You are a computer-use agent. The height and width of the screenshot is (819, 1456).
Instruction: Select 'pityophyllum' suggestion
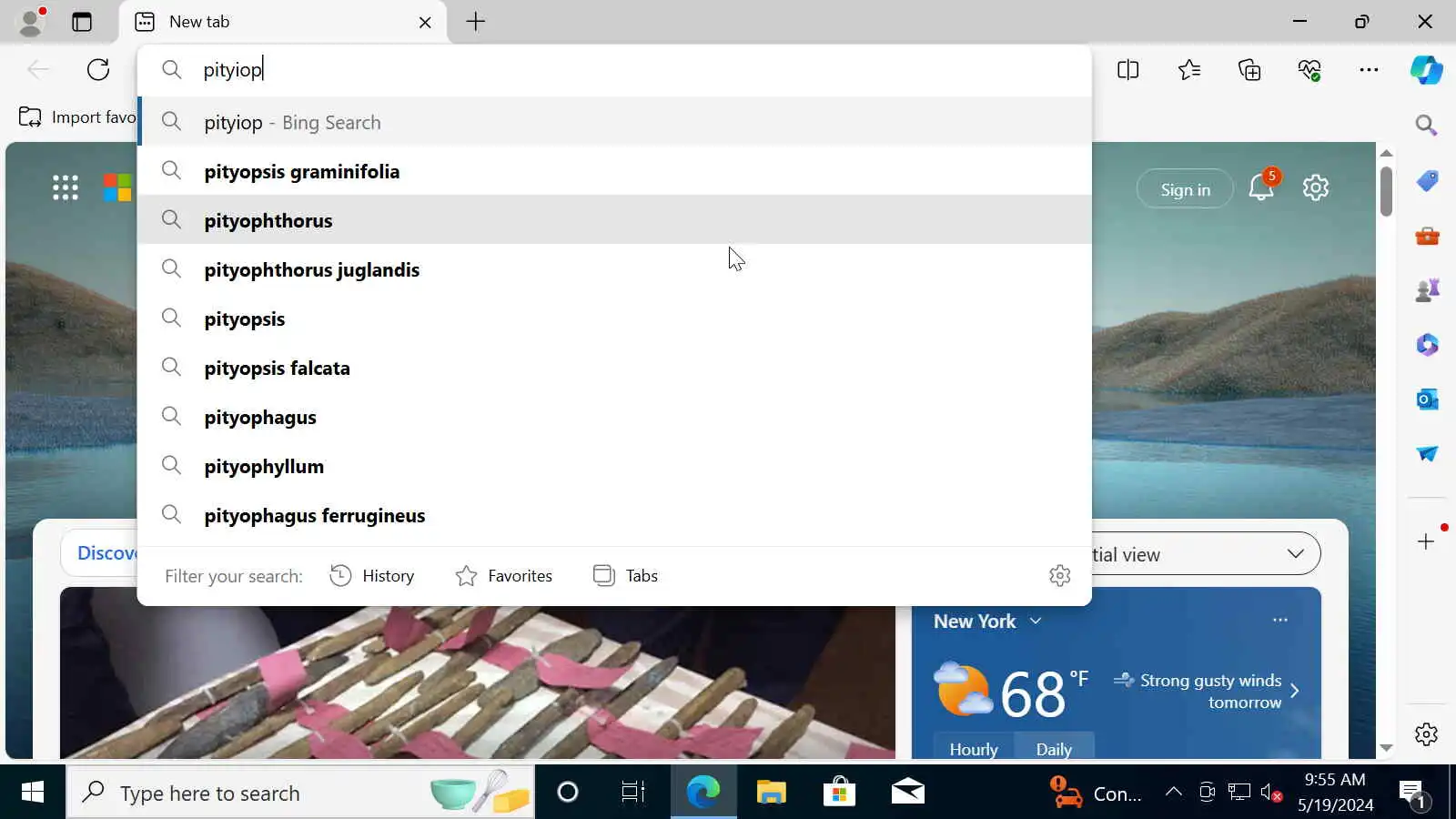pyautogui.click(x=614, y=466)
